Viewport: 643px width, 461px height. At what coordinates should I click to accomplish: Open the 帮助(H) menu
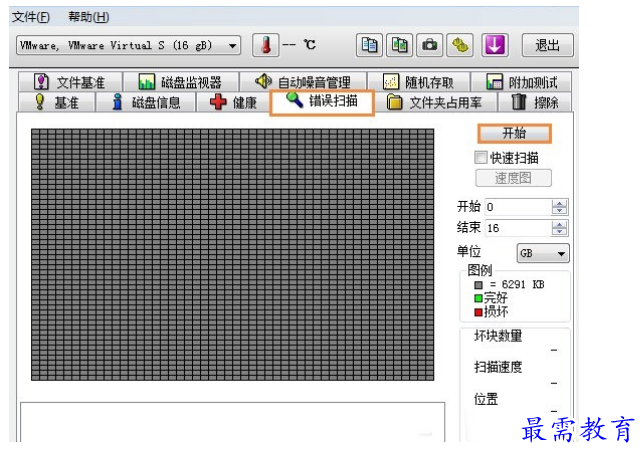tap(89, 17)
